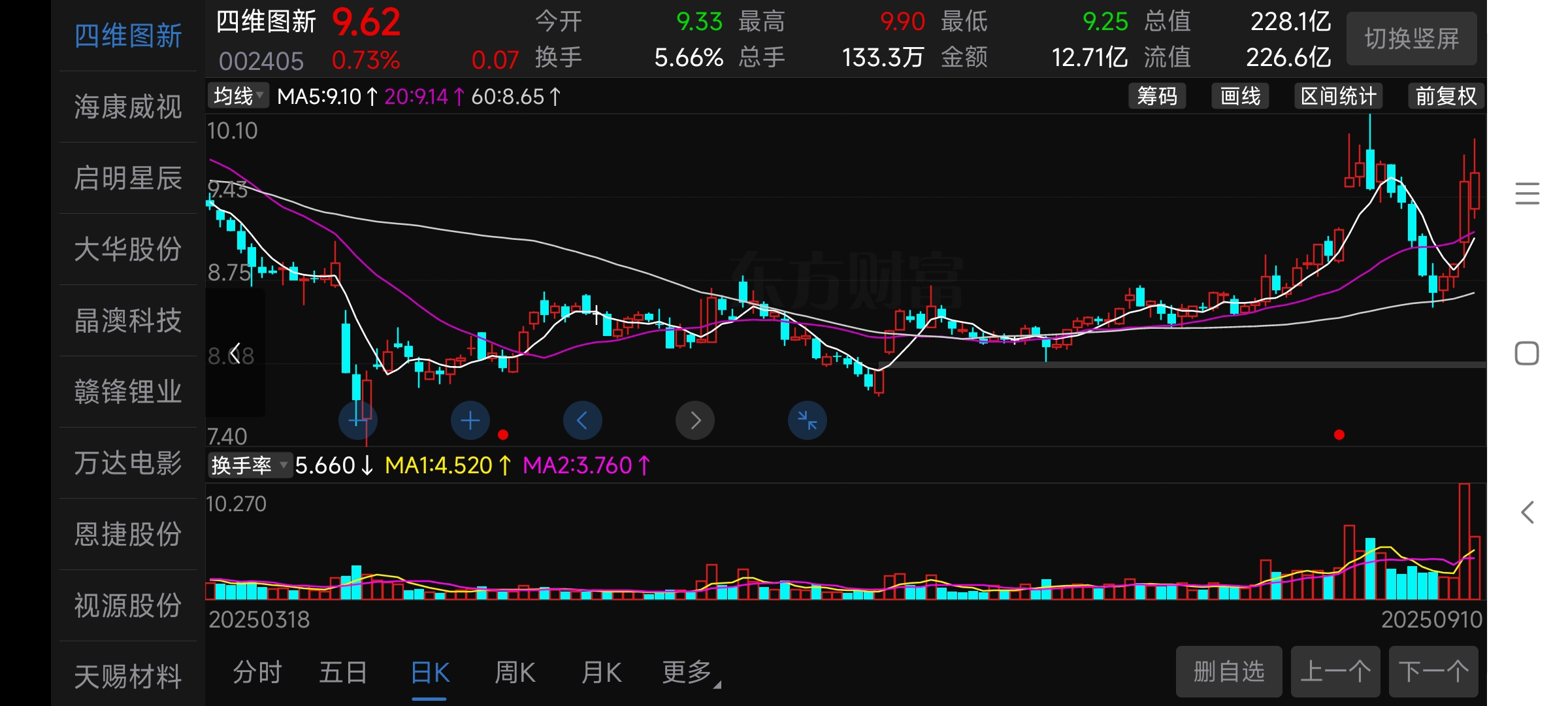Tap the 今开 9.33 value
This screenshot has width=1568, height=706.
tap(699, 22)
